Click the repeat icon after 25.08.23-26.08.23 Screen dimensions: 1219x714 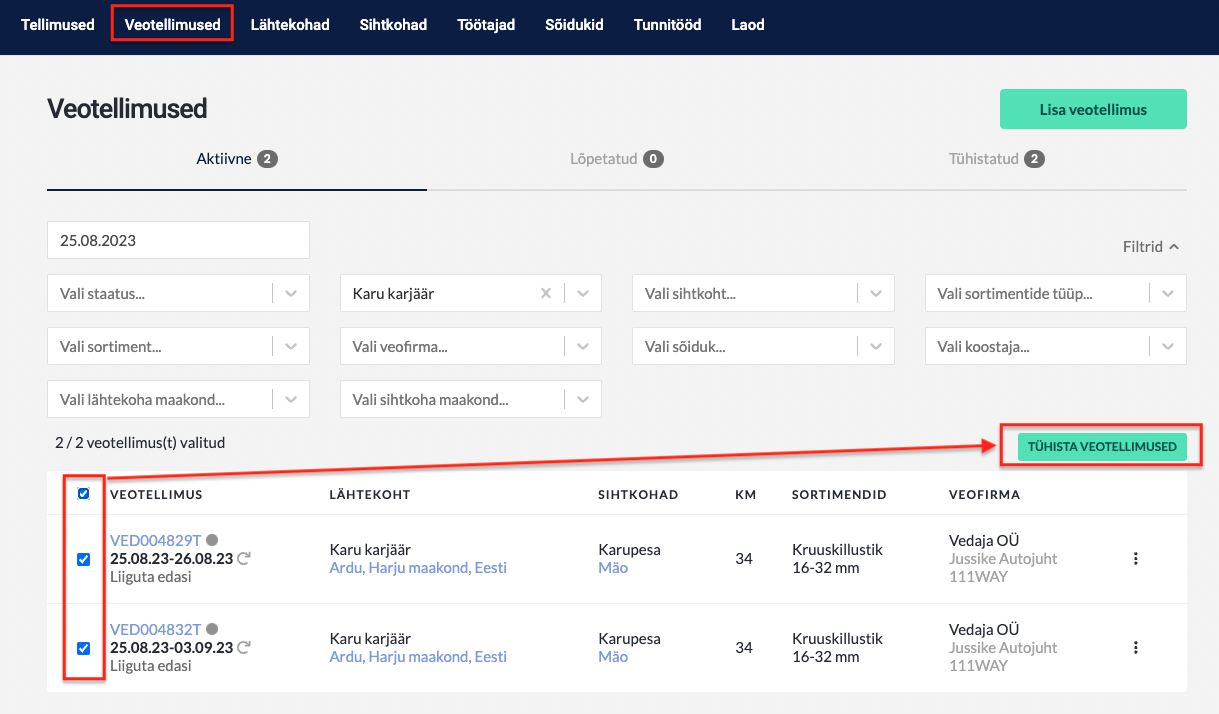(244, 559)
